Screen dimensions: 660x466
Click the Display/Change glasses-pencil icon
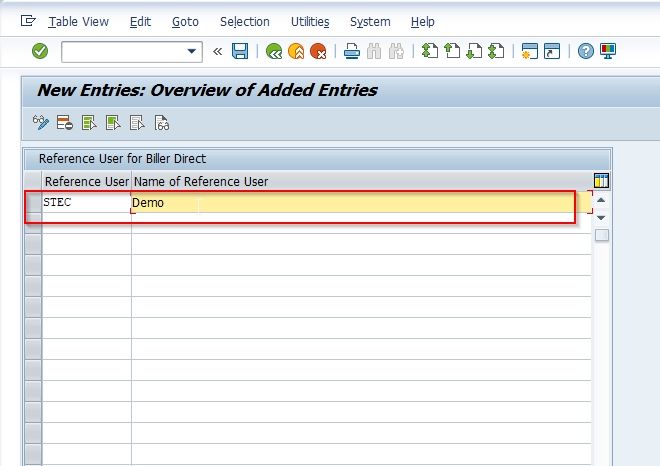[x=41, y=123]
